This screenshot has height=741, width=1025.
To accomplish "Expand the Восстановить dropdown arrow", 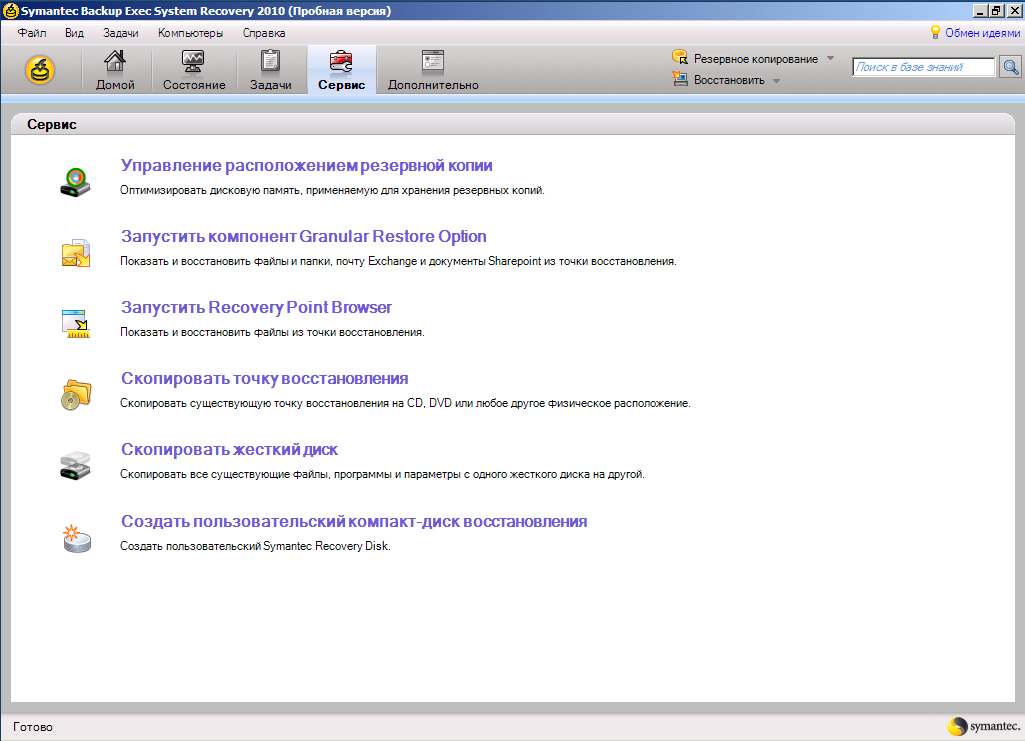I will point(777,81).
